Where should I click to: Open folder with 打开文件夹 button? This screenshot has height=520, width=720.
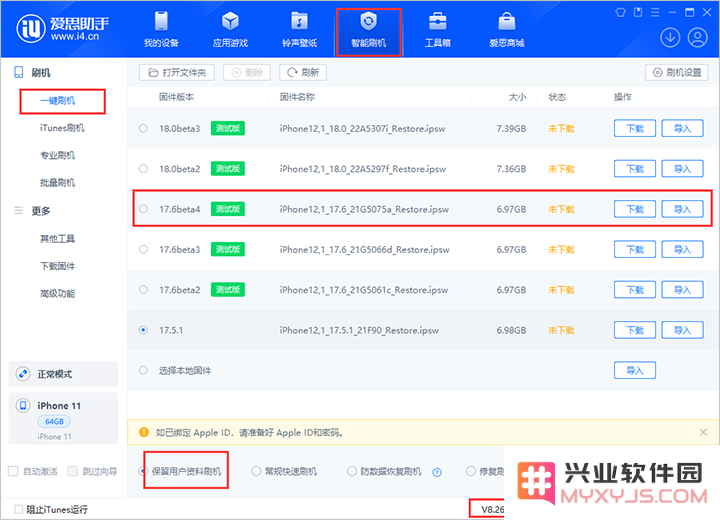coord(177,72)
